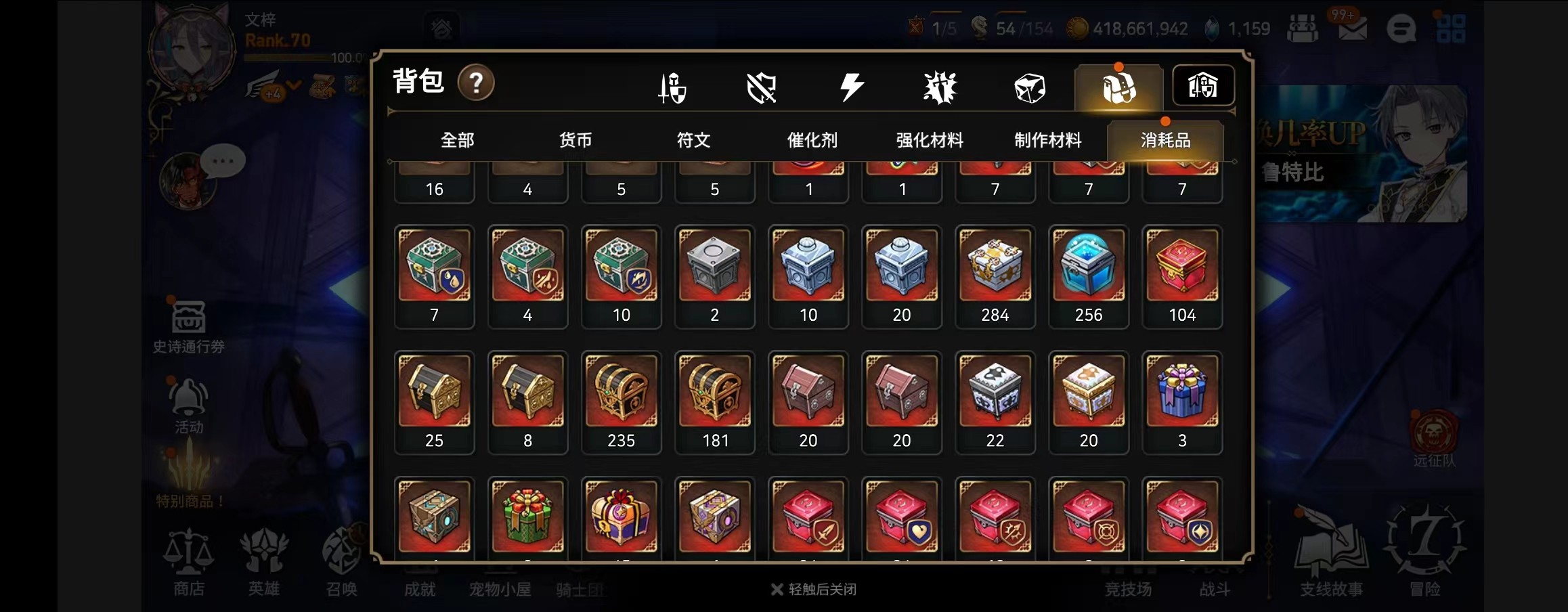The image size is (1568, 612).
Task: Select the blue ribbon gift box with 3
Action: (x=1182, y=403)
